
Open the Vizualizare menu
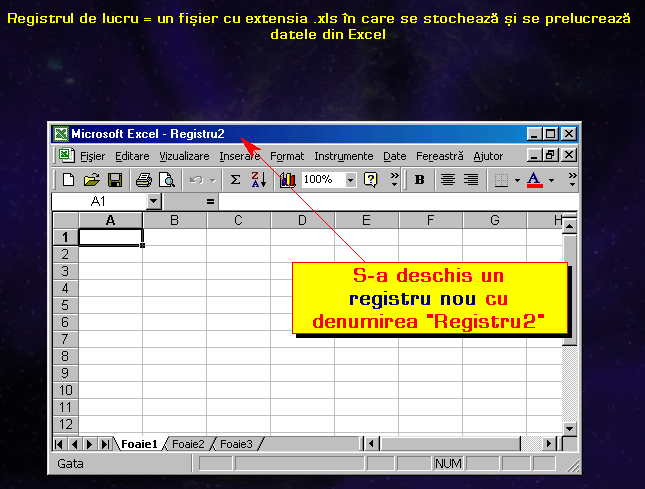[x=184, y=156]
